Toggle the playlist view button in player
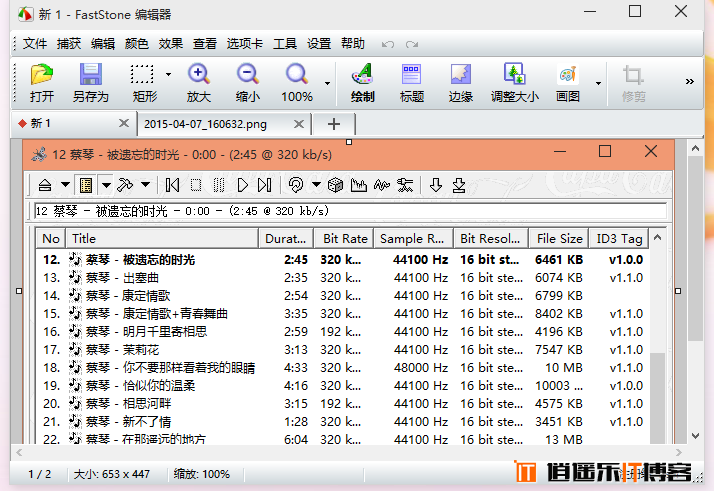Image resolution: width=714 pixels, height=491 pixels. pyautogui.click(x=86, y=185)
